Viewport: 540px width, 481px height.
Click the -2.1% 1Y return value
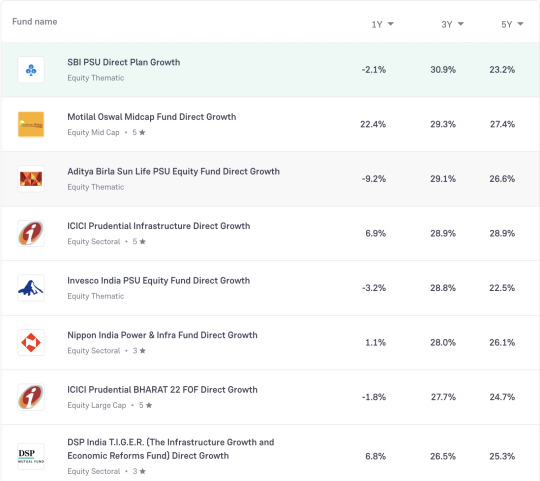[x=374, y=70]
